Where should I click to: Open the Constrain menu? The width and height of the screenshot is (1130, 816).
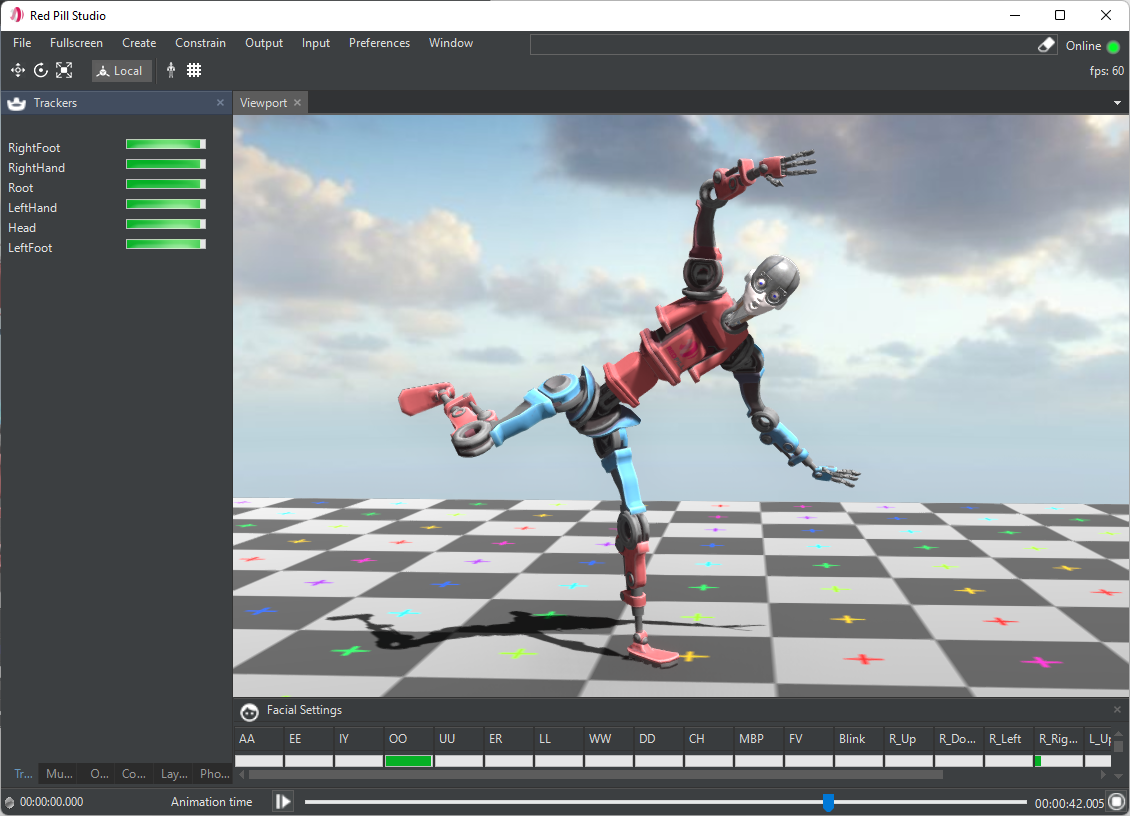click(200, 43)
